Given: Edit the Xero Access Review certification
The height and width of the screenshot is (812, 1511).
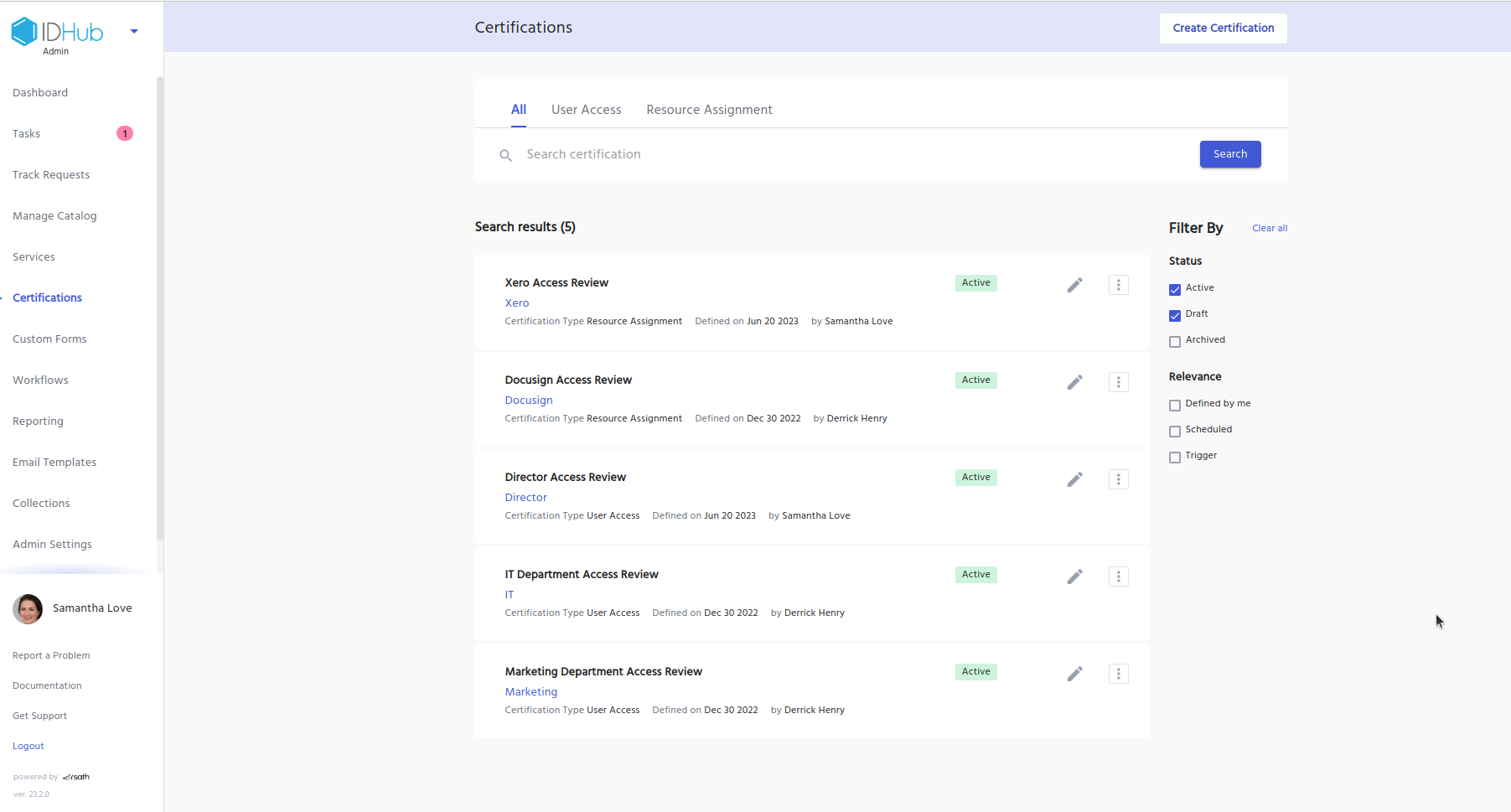Looking at the screenshot, I should [x=1074, y=285].
